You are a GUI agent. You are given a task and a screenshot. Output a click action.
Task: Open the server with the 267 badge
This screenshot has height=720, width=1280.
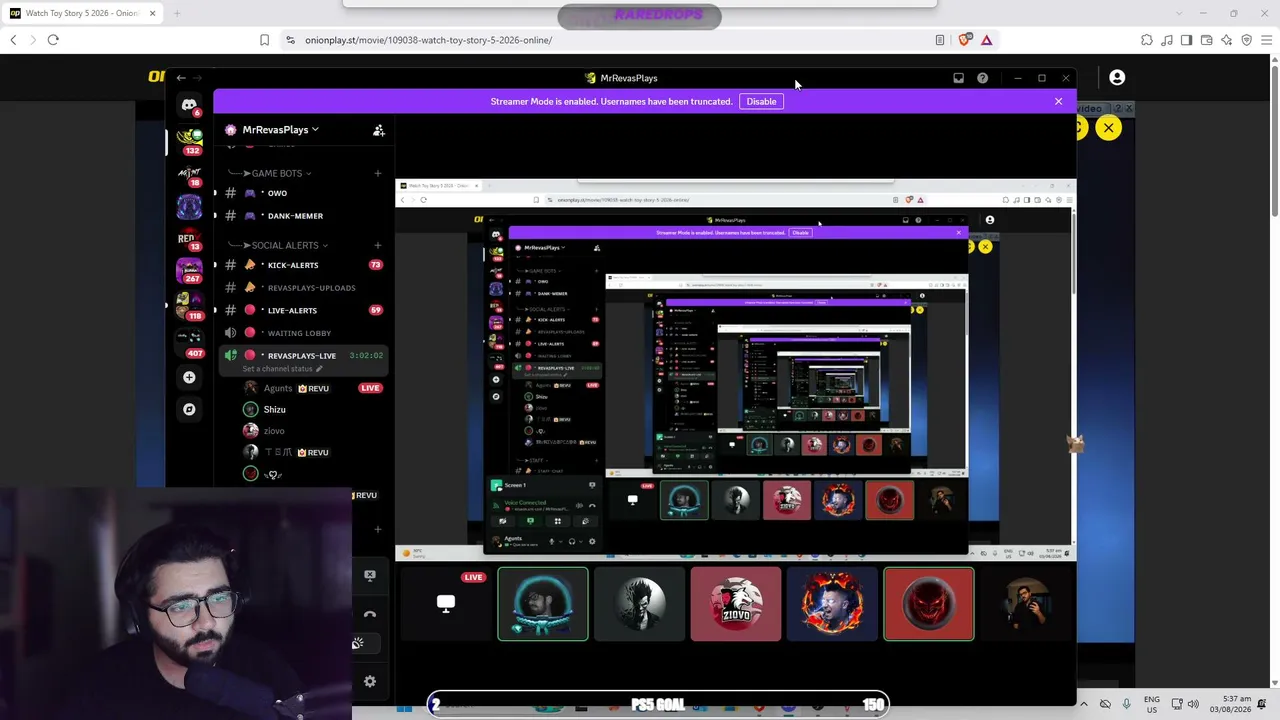point(189,270)
